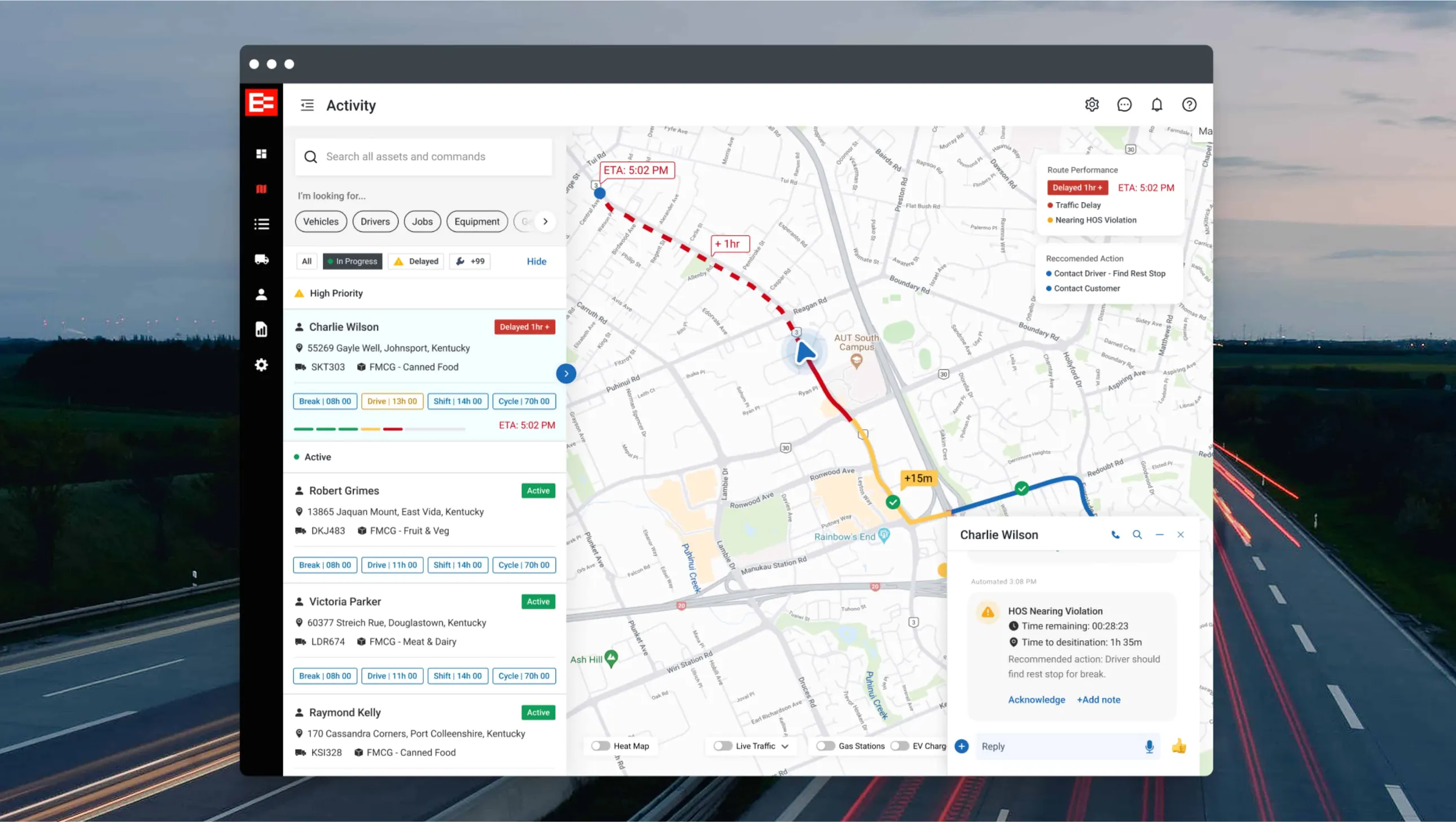Viewport: 1456px width, 822px height.
Task: Click the Delayed 1hr + badge on Charlie Wilson card
Action: click(524, 327)
